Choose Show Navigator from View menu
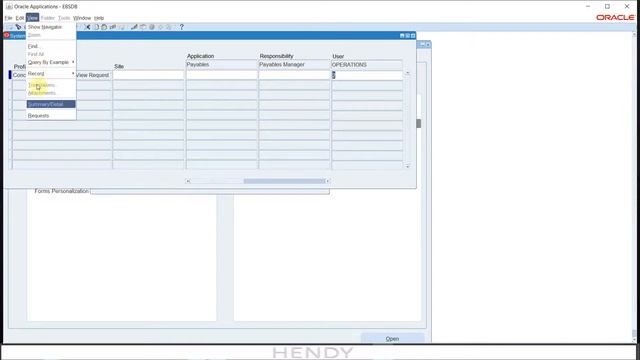 51,27
